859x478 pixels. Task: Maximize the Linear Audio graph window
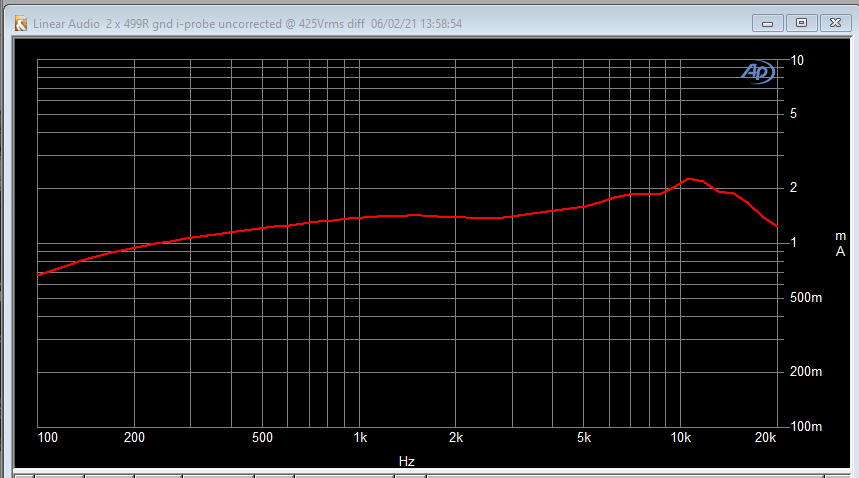(x=801, y=23)
